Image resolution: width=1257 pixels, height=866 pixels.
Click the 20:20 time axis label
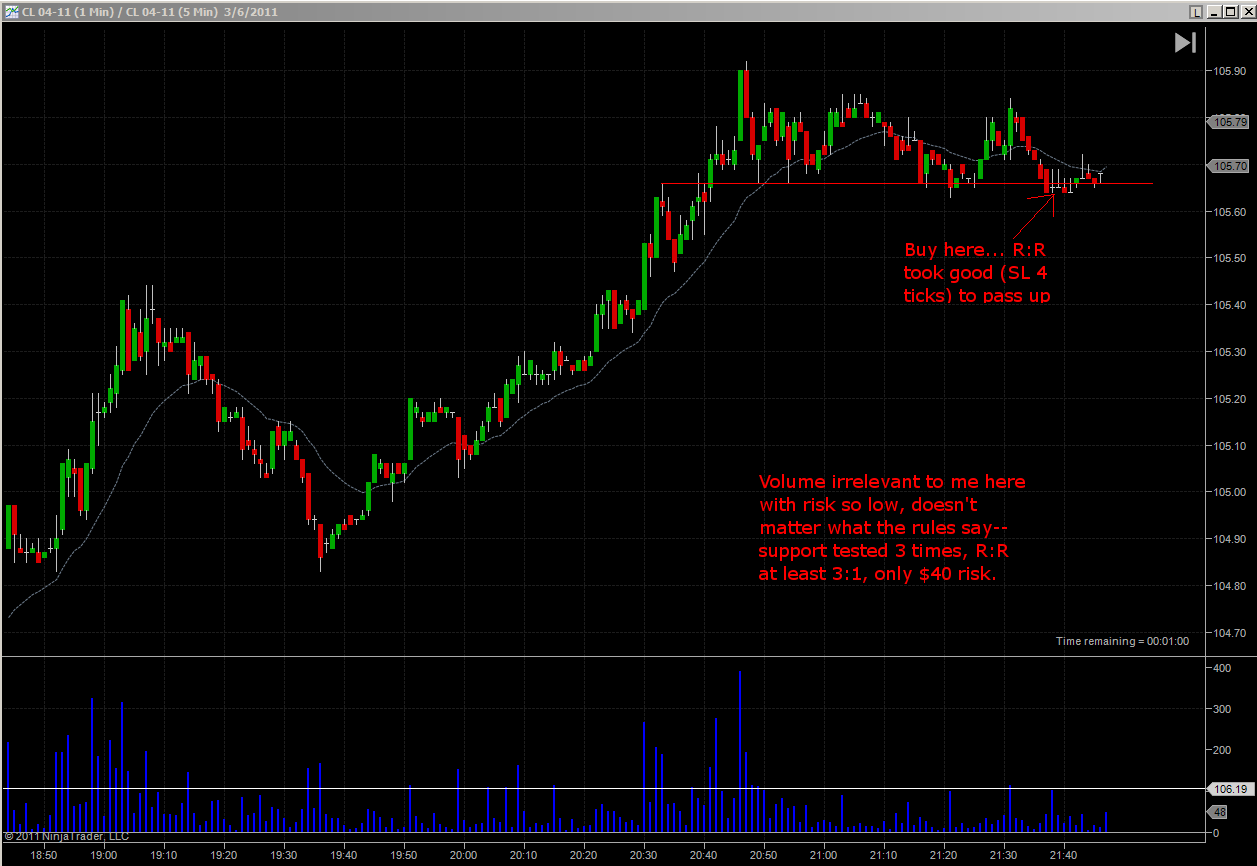coord(584,856)
